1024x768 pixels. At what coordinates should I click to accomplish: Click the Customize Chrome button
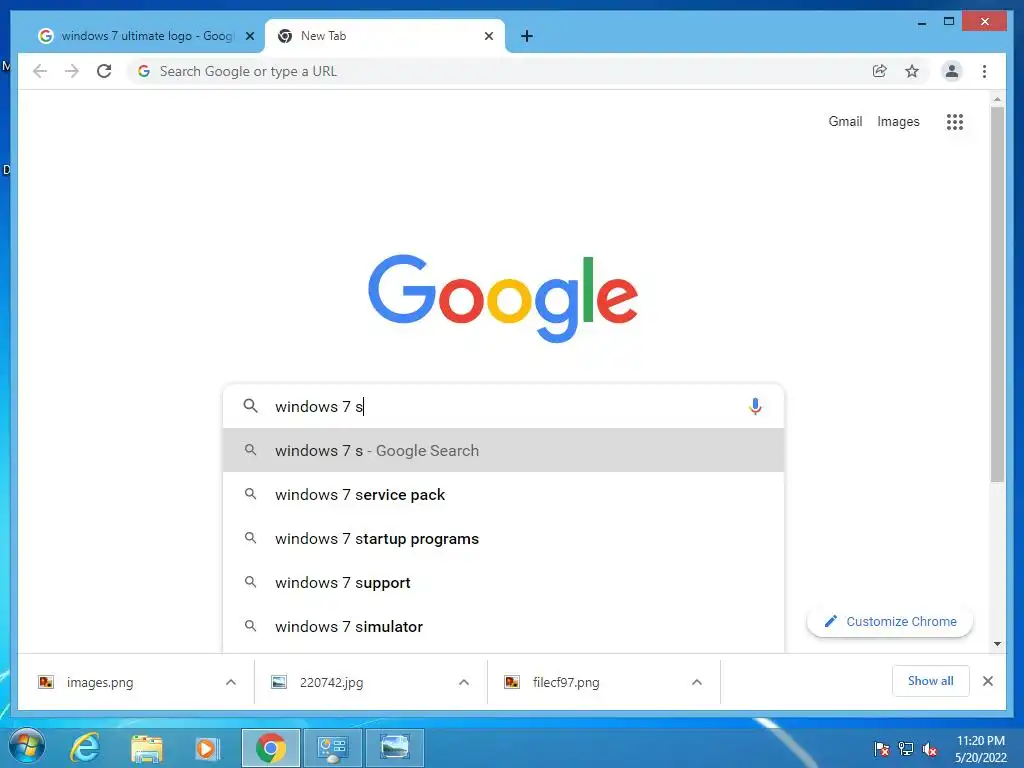(889, 621)
